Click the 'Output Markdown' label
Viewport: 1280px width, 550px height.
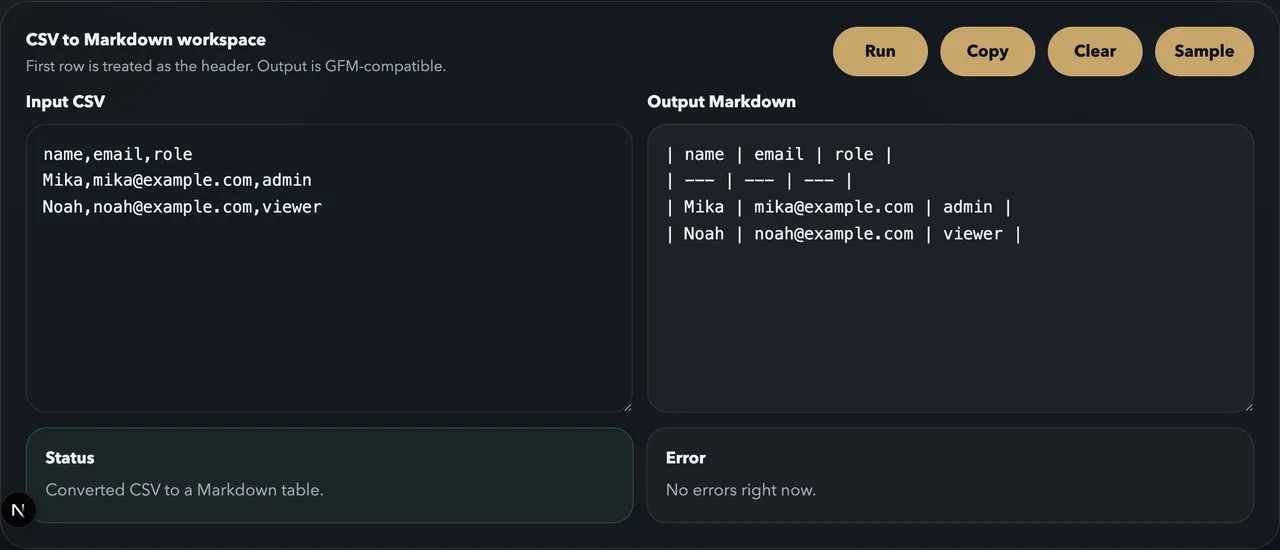click(721, 101)
